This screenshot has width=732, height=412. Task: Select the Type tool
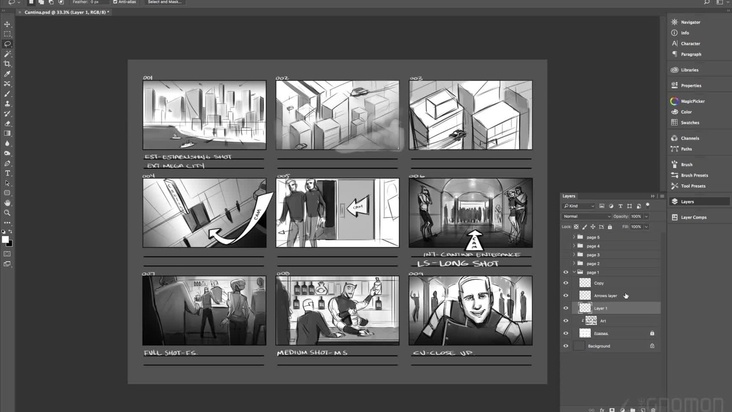[x=7, y=173]
